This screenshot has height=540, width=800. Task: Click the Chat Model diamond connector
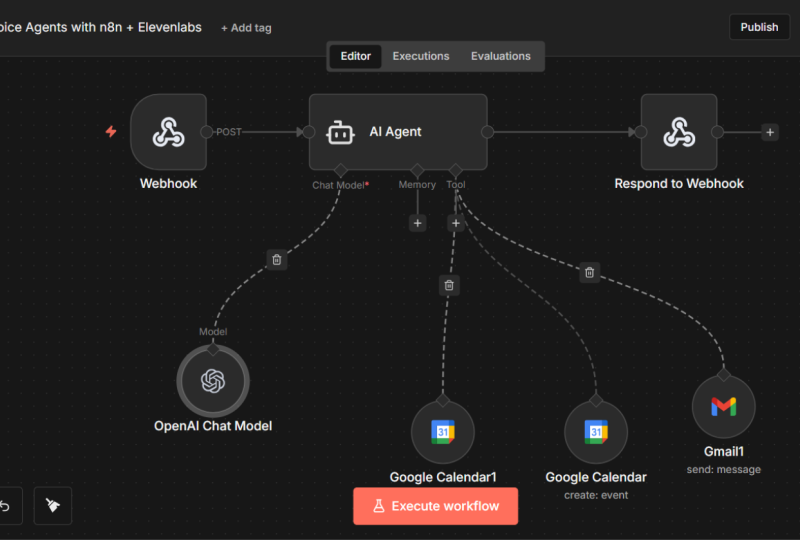tap(340, 170)
